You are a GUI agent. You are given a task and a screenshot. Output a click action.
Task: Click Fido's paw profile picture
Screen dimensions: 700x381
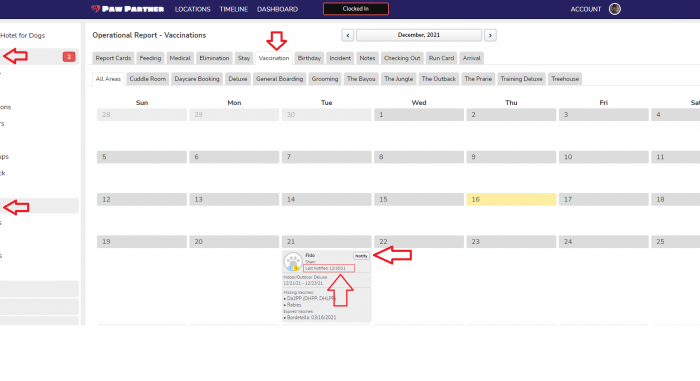[293, 262]
